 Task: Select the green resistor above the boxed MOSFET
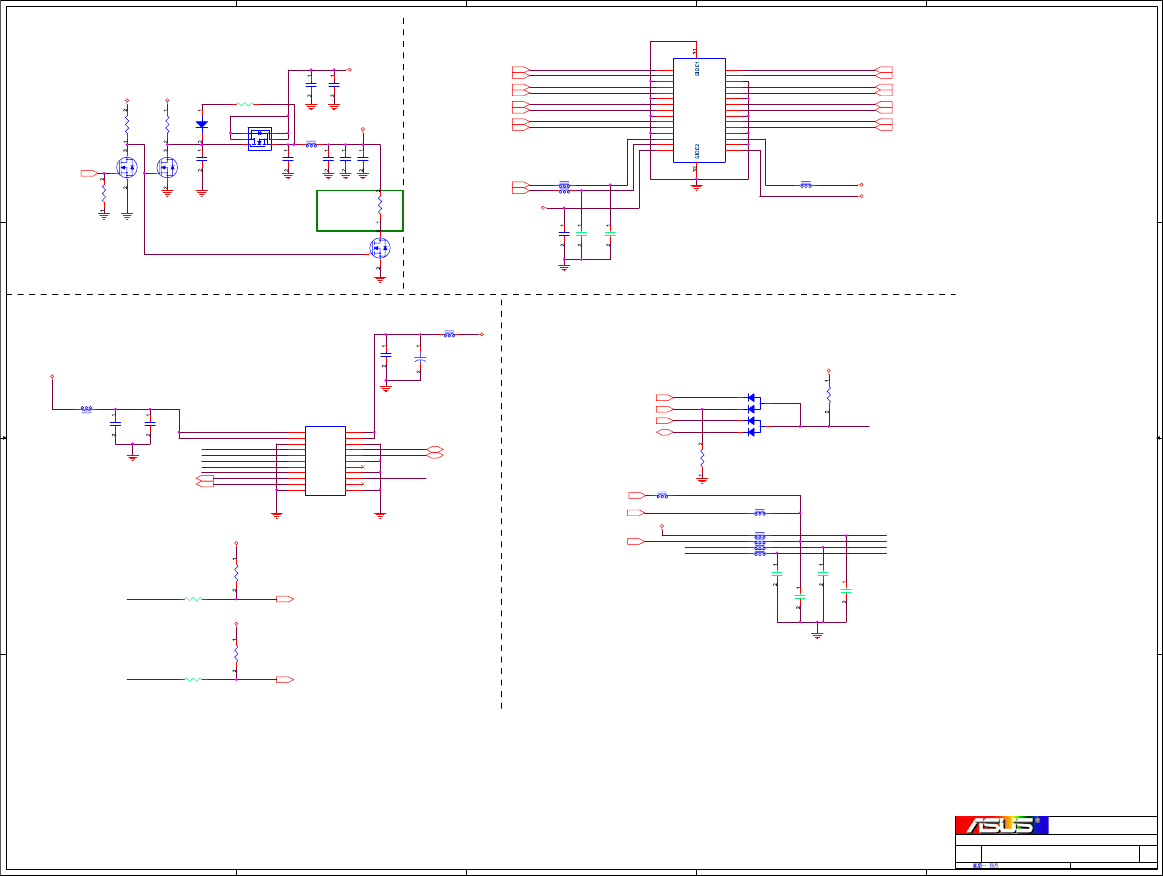[x=245, y=105]
